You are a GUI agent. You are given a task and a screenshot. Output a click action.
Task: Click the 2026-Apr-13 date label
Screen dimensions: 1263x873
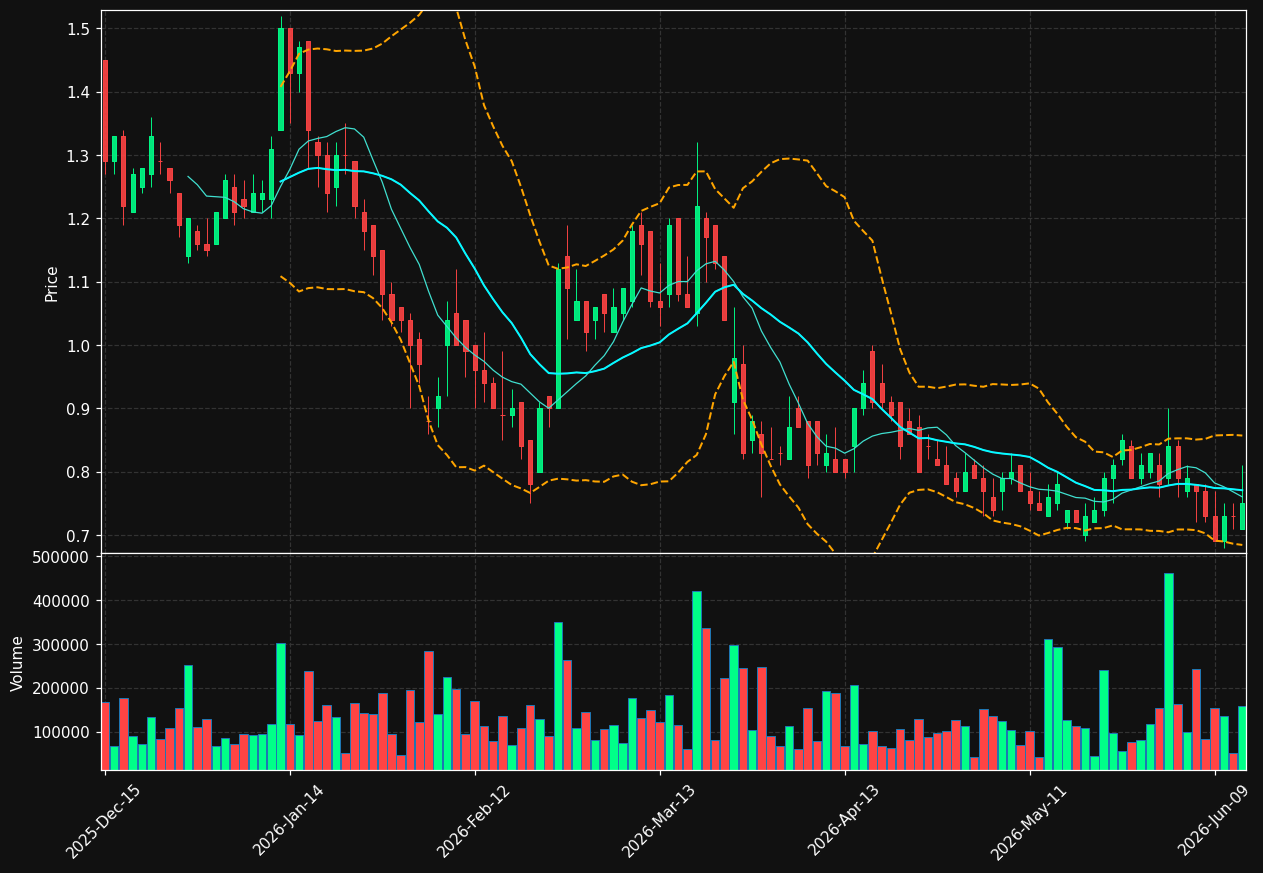(844, 821)
